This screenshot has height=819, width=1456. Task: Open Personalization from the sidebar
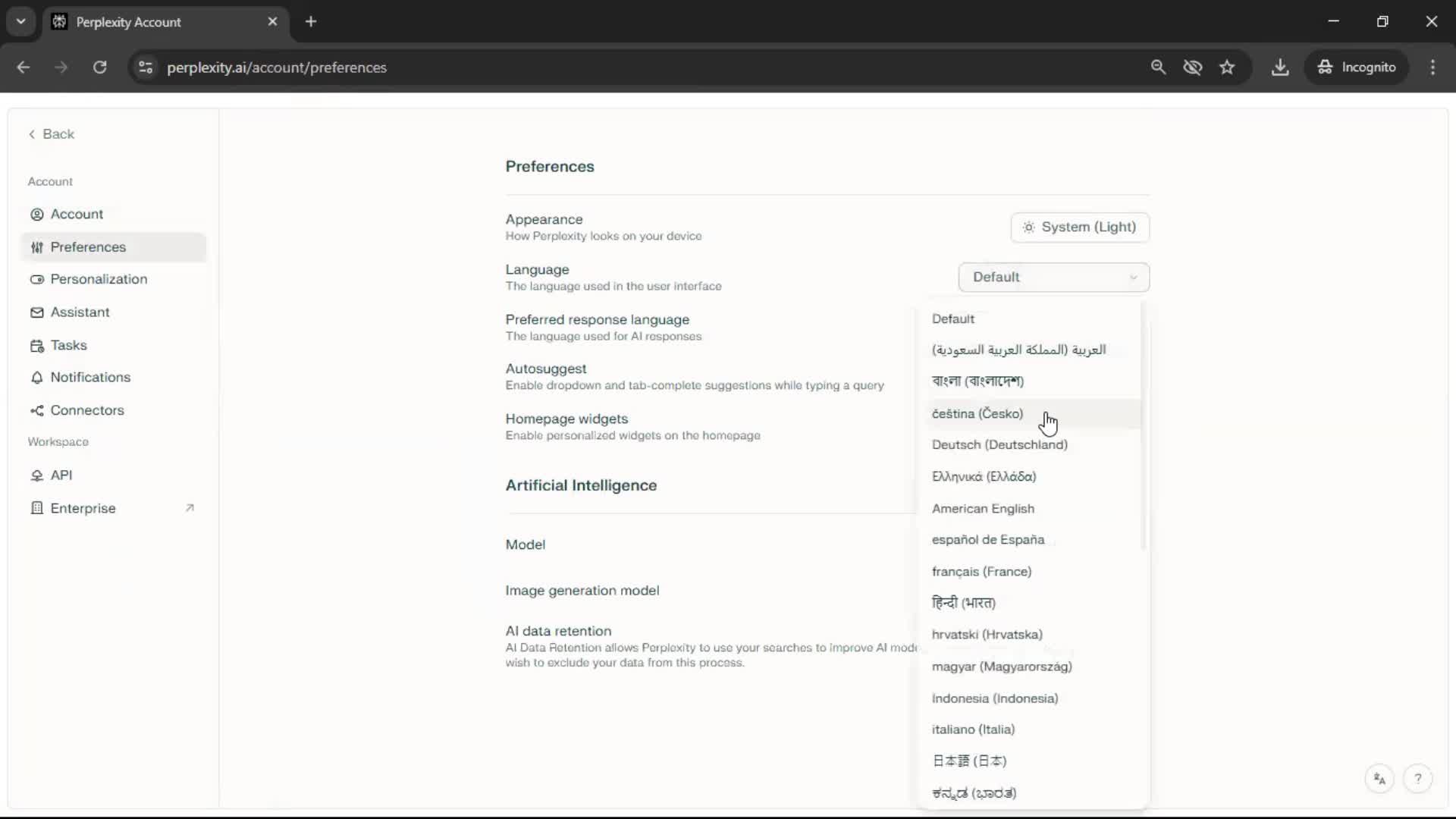99,279
